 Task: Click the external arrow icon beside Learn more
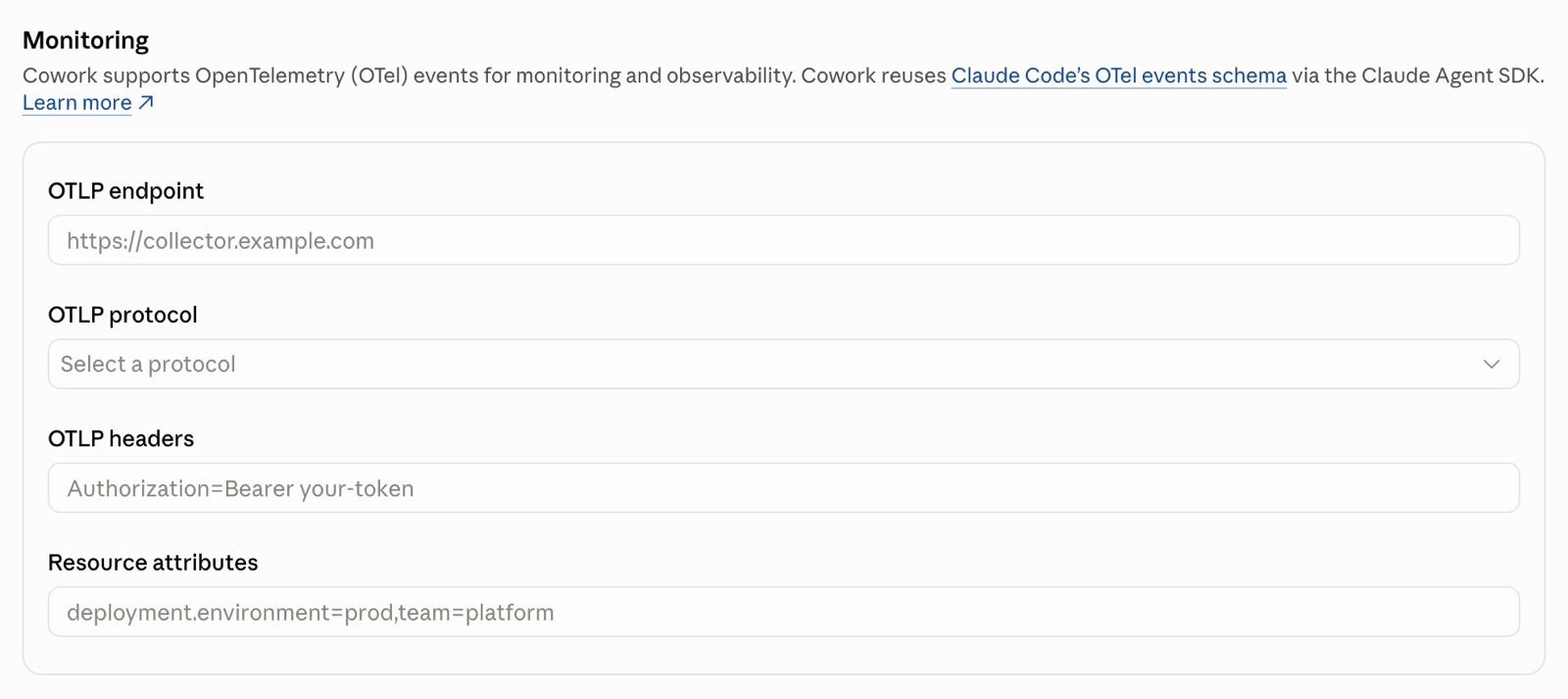[x=146, y=102]
